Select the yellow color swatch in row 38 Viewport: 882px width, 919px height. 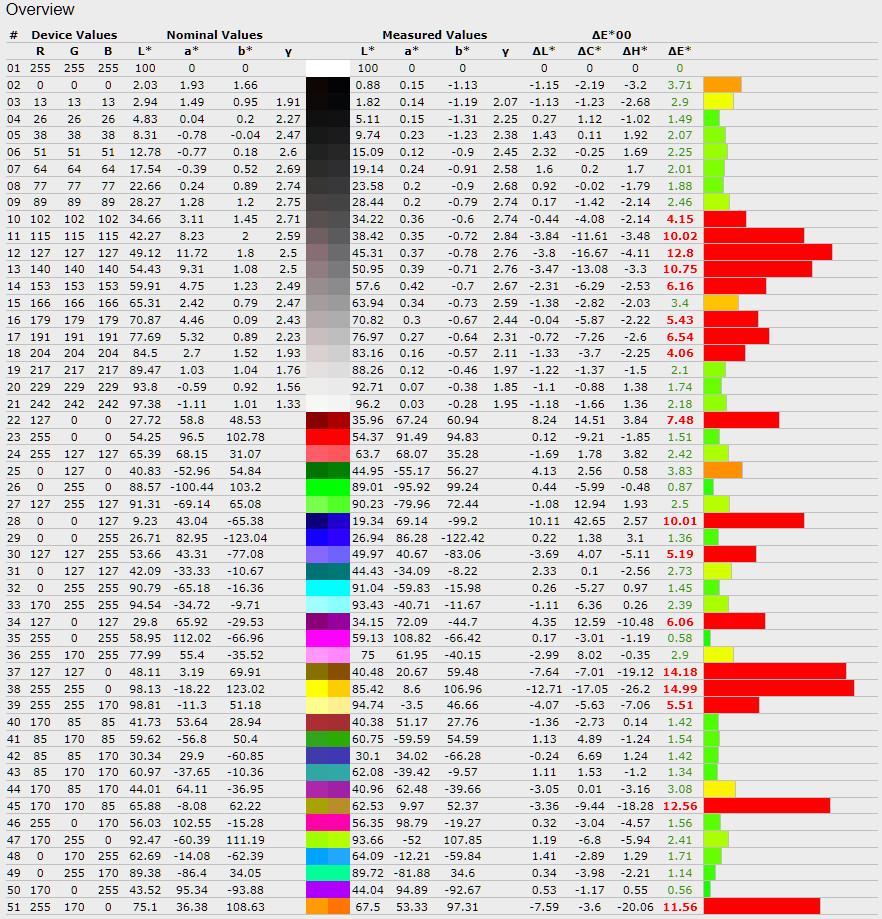pos(327,688)
